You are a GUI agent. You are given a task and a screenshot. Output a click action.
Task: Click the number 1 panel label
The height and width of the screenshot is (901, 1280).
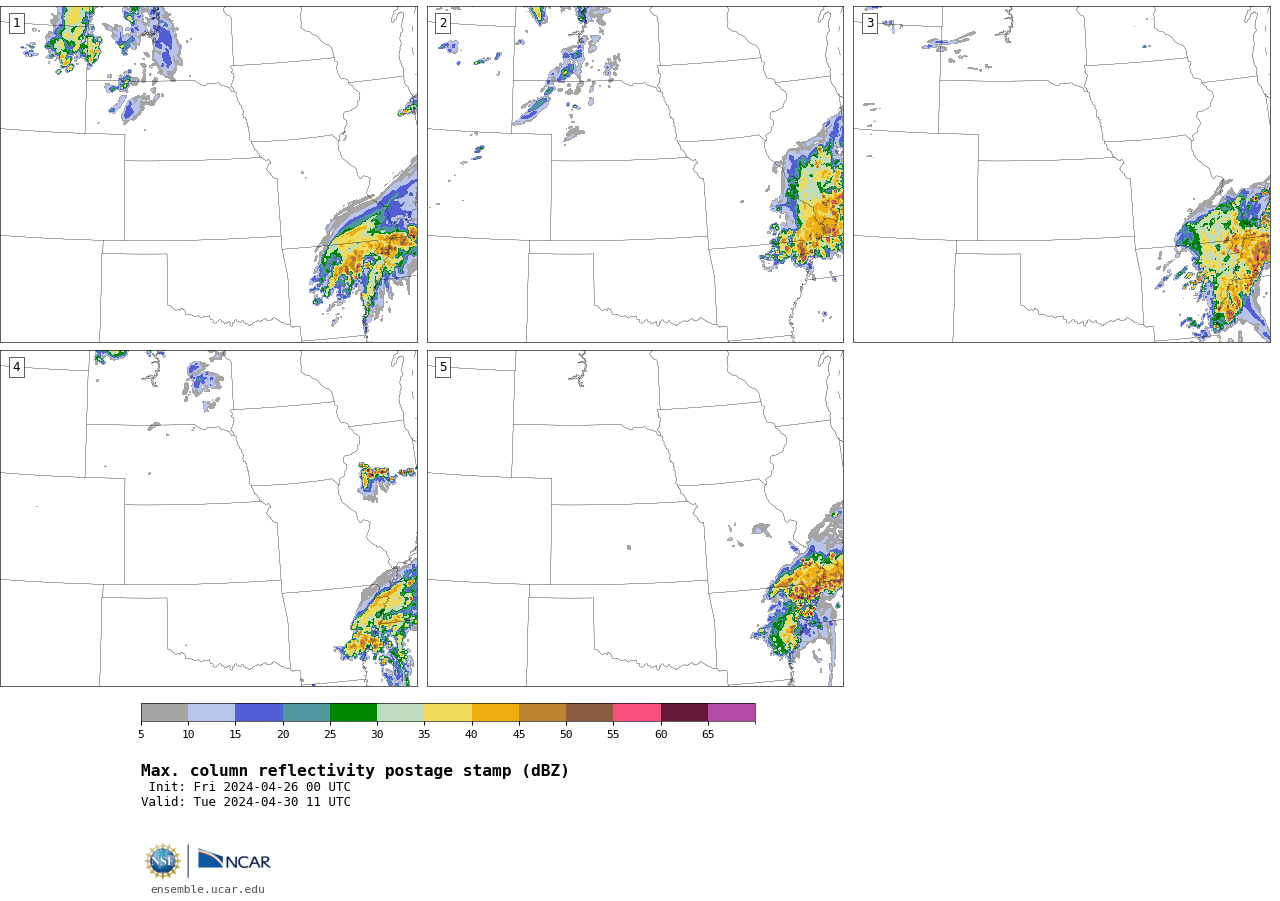[16, 23]
